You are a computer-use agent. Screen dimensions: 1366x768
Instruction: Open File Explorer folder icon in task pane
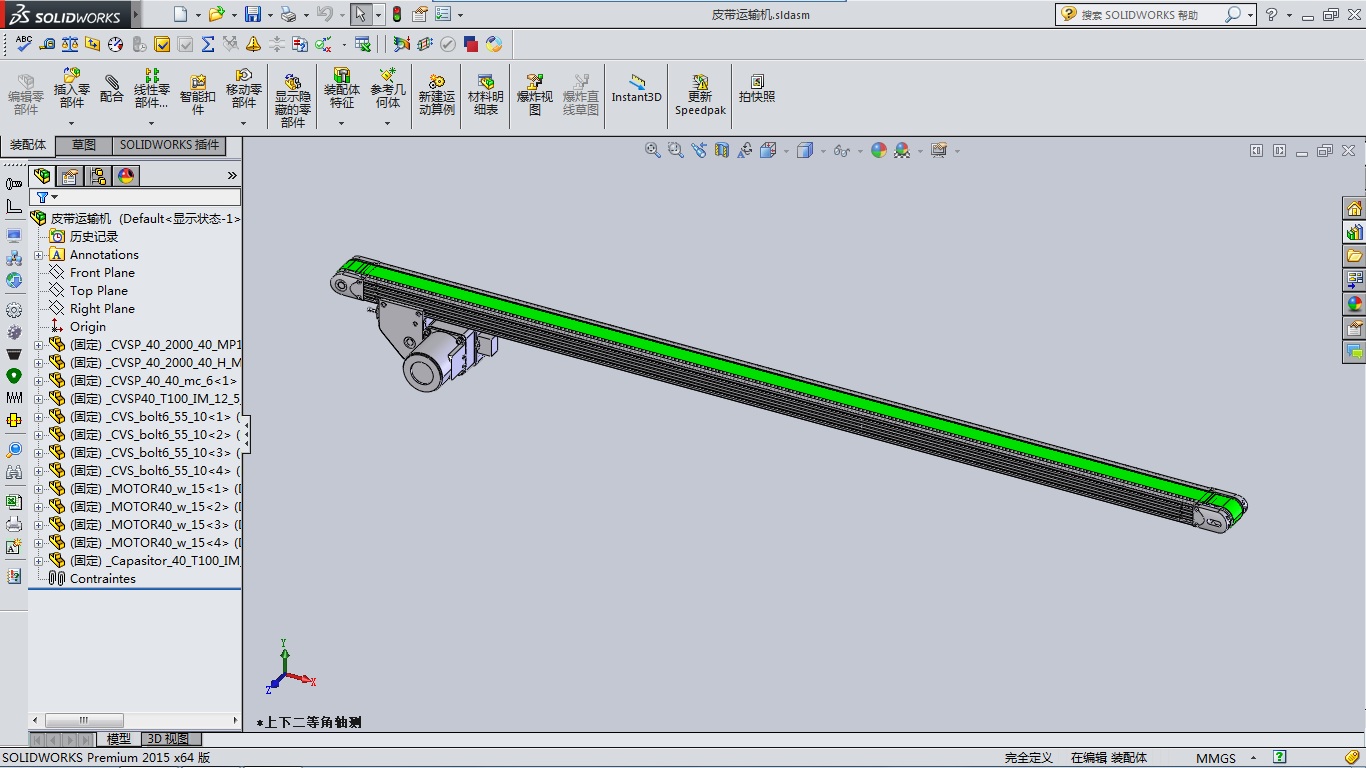1354,256
